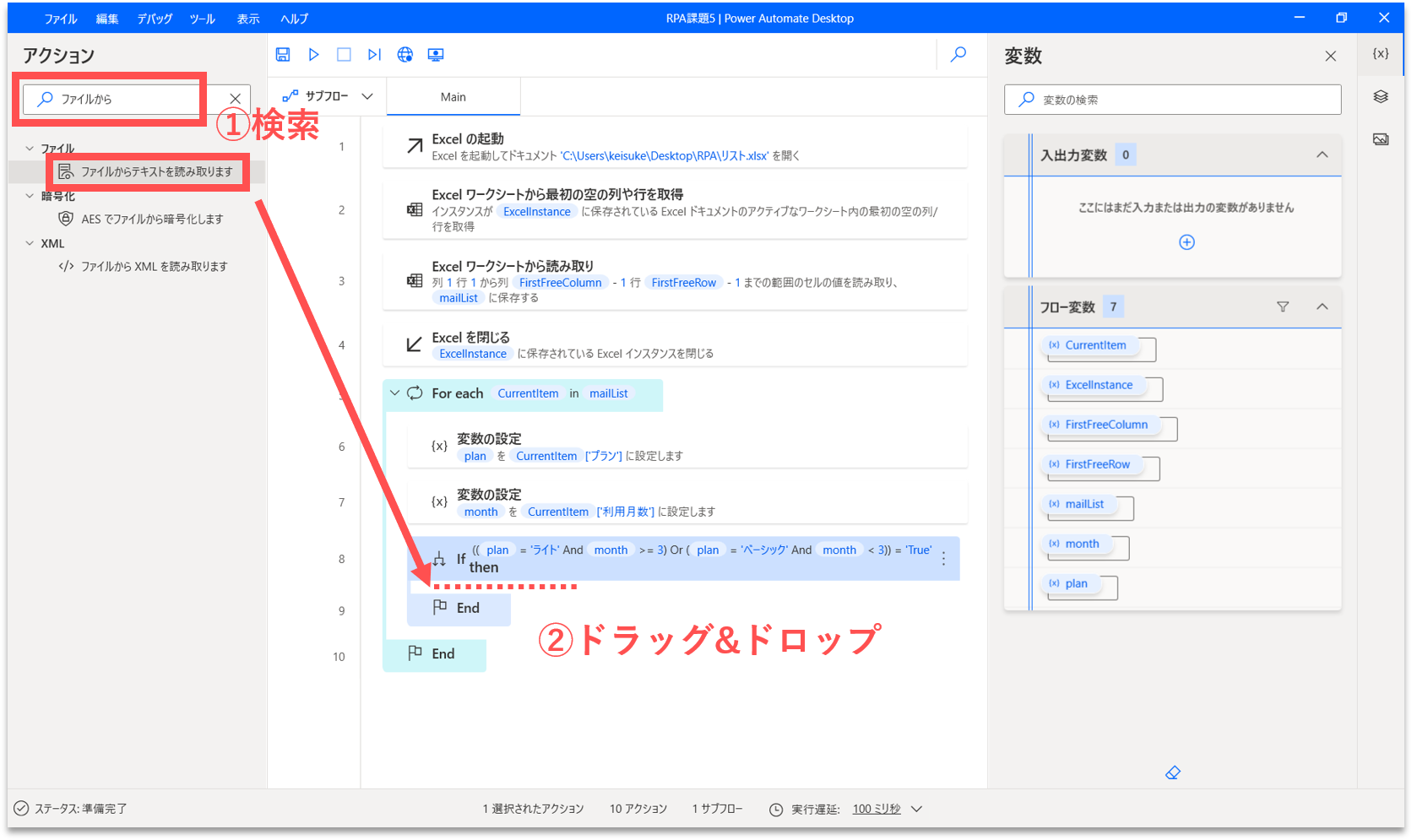
Task: Click the Stop flow icon
Action: [344, 55]
